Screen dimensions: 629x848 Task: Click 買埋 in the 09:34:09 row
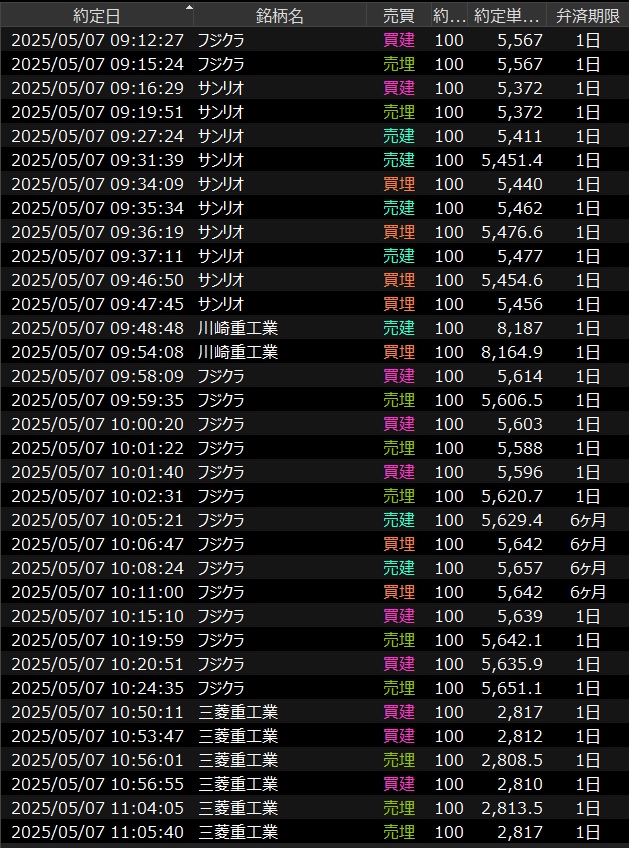(399, 184)
